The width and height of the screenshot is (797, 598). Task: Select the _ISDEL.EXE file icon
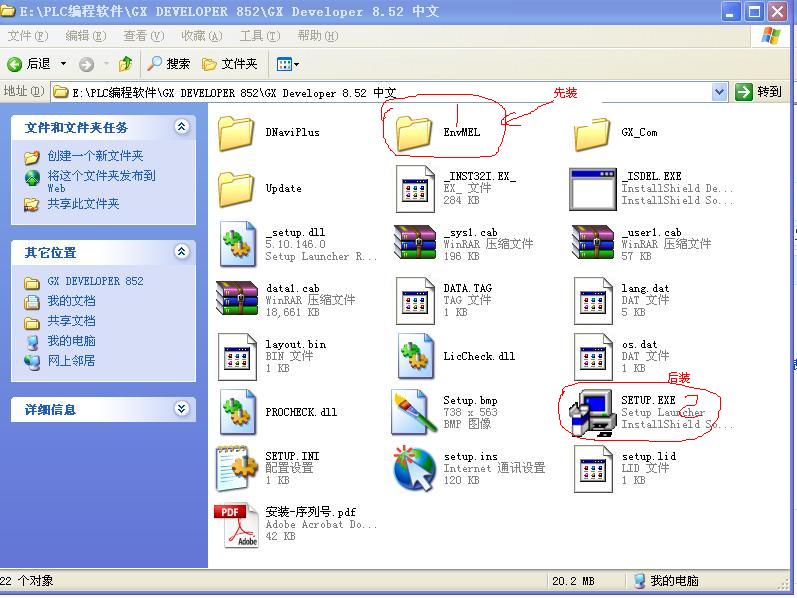tap(593, 188)
